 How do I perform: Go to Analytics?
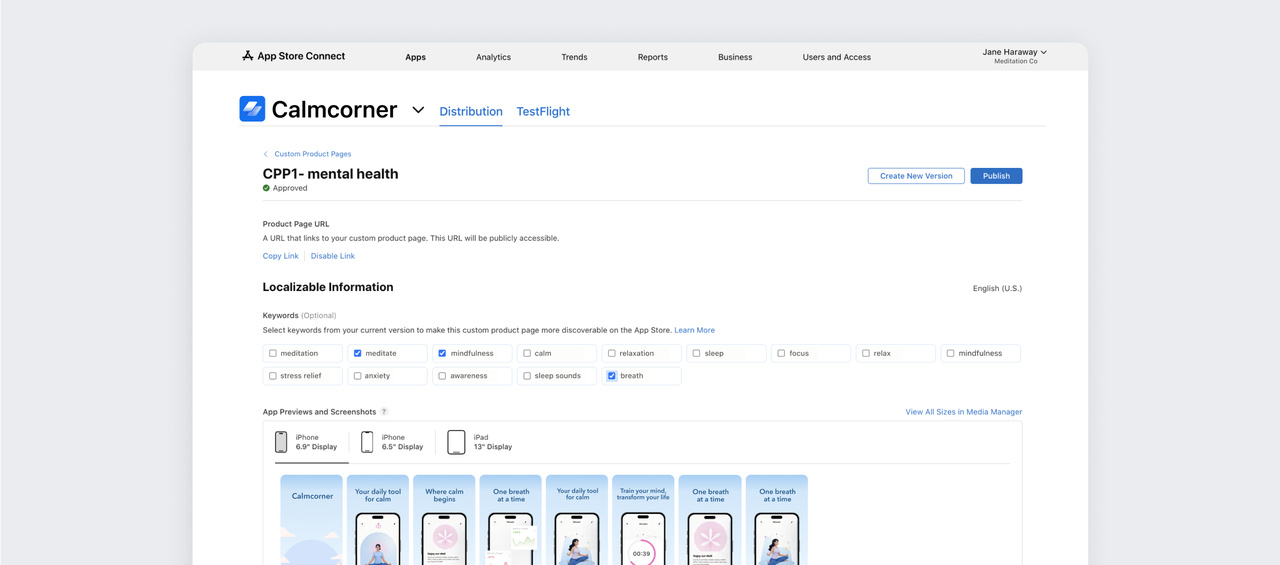click(x=493, y=57)
